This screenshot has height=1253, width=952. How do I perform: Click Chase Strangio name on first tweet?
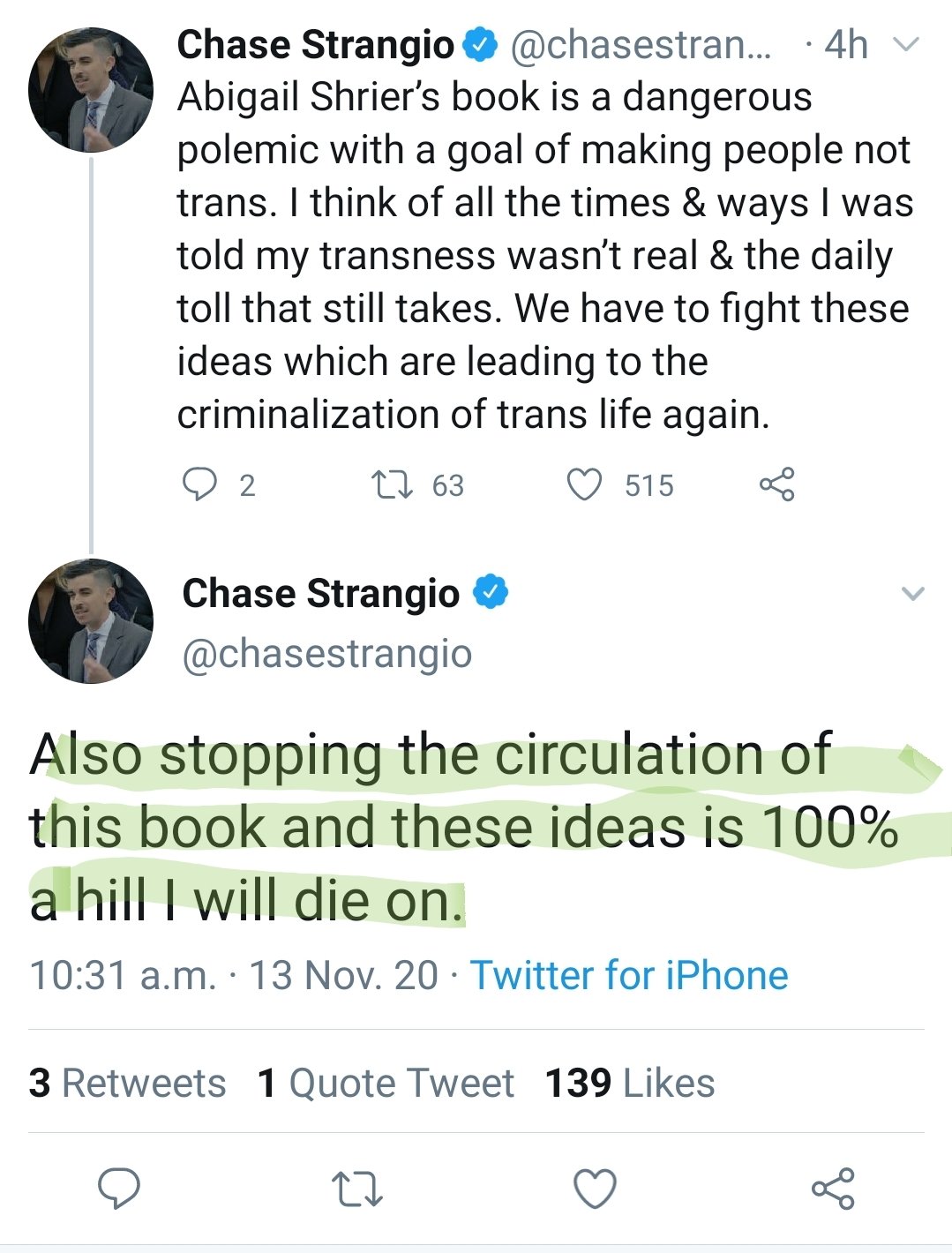tap(315, 44)
